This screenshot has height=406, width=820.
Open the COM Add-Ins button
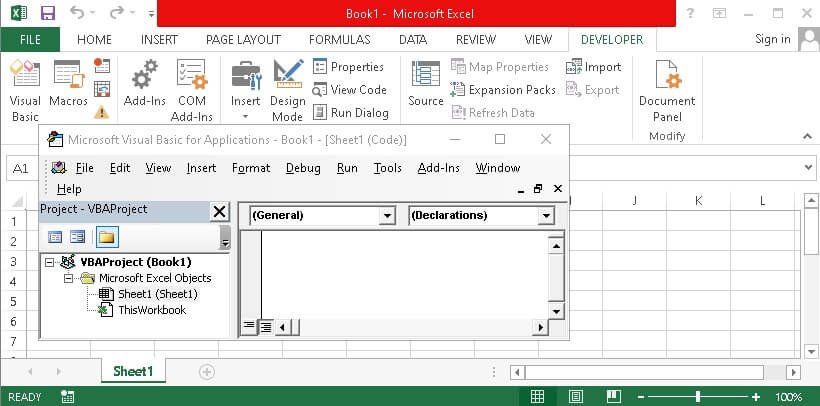(x=192, y=90)
